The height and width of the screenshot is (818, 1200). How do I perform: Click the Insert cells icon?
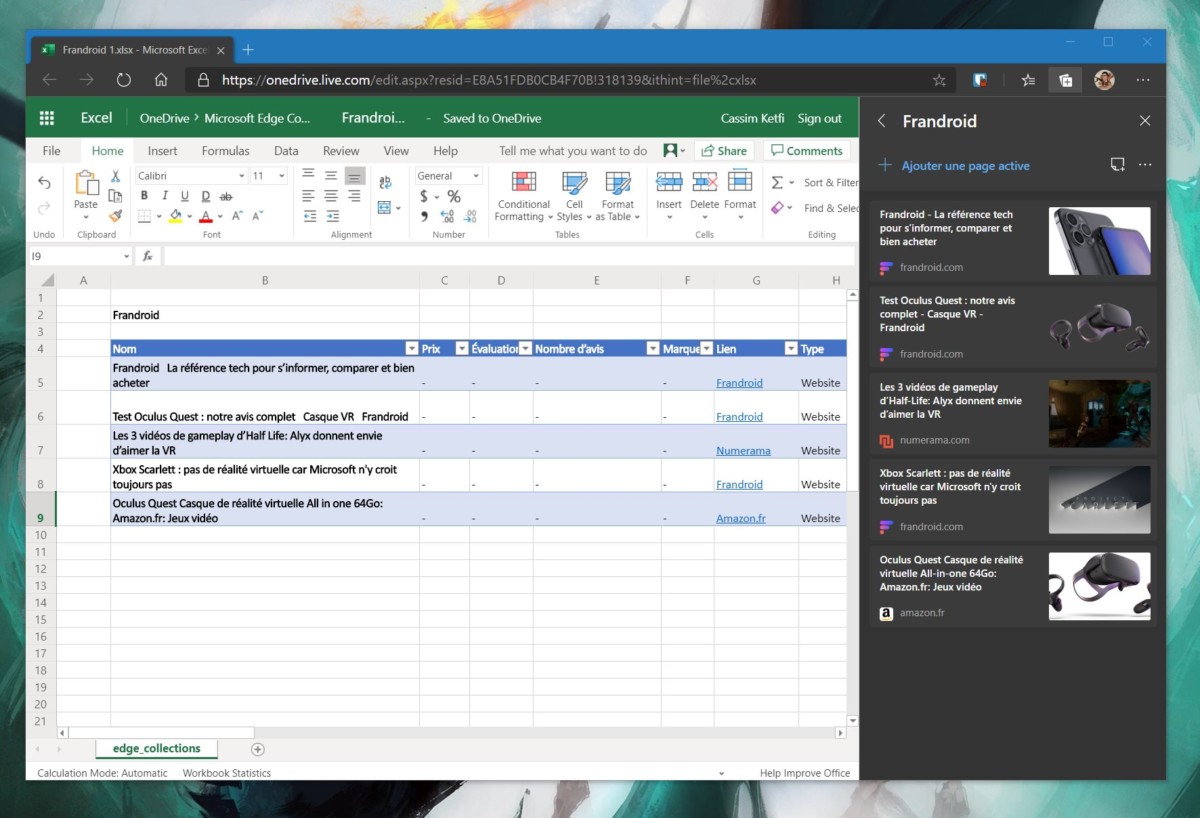669,182
